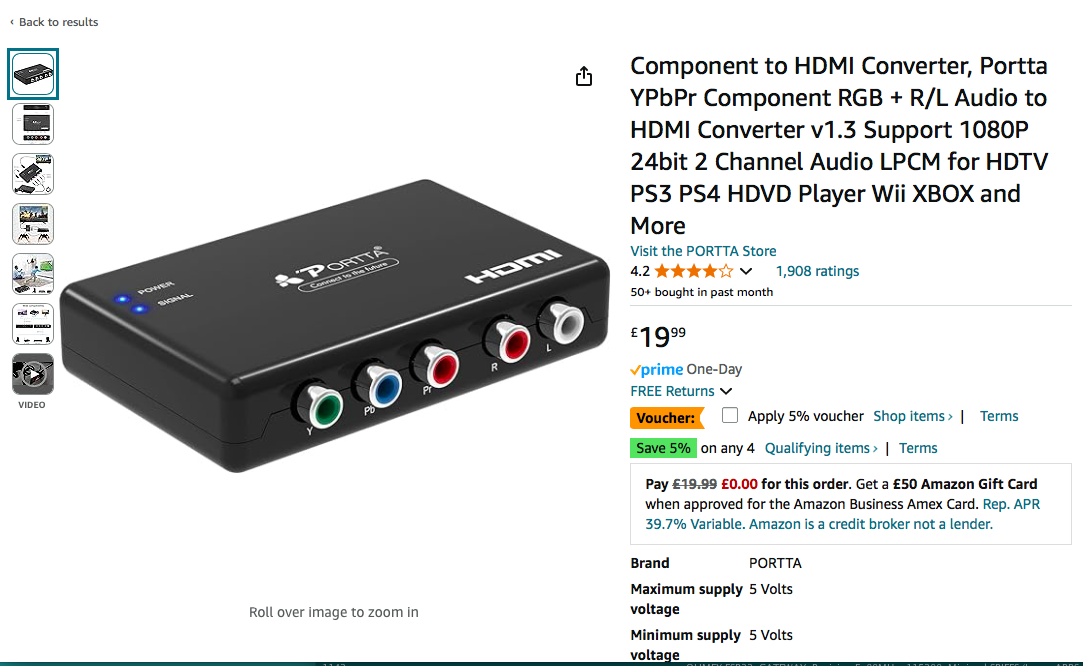Viewport: 1083px width, 666px height.
Task: Click the share icon above product image
Action: coord(584,76)
